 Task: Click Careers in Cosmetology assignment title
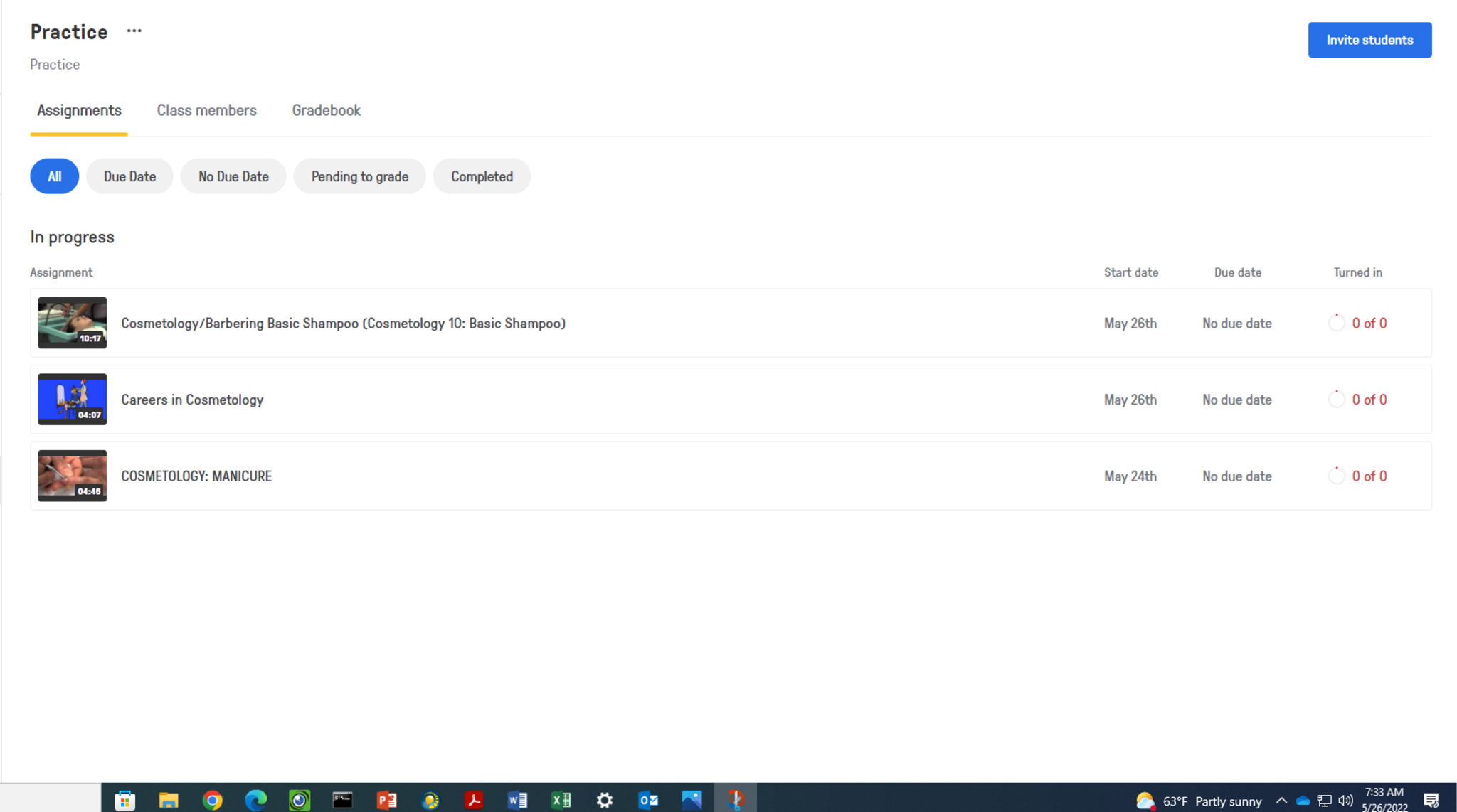coord(192,400)
